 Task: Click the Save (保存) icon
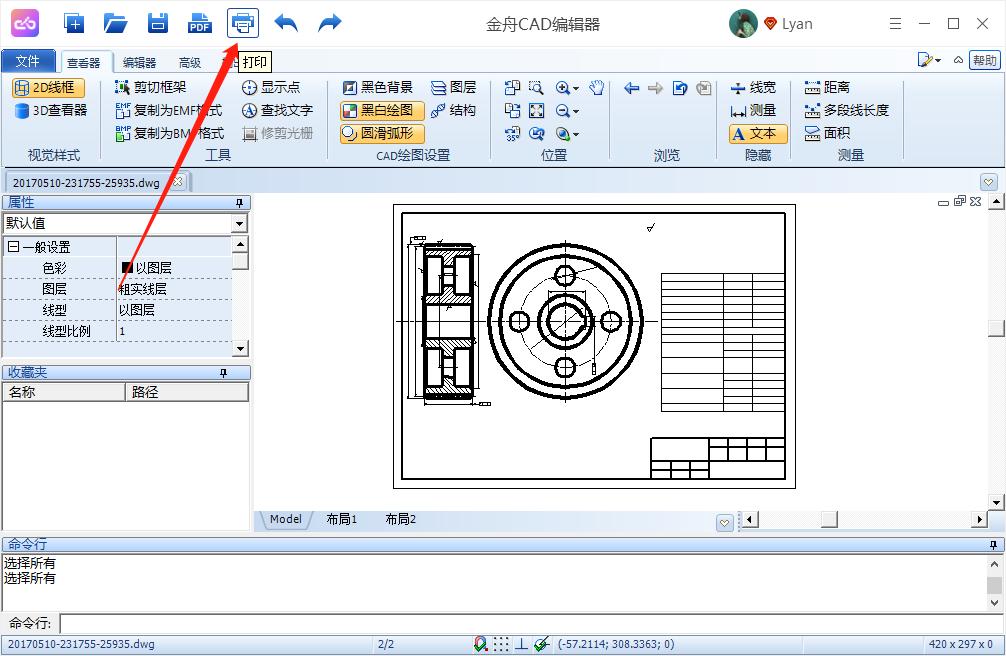pyautogui.click(x=157, y=22)
